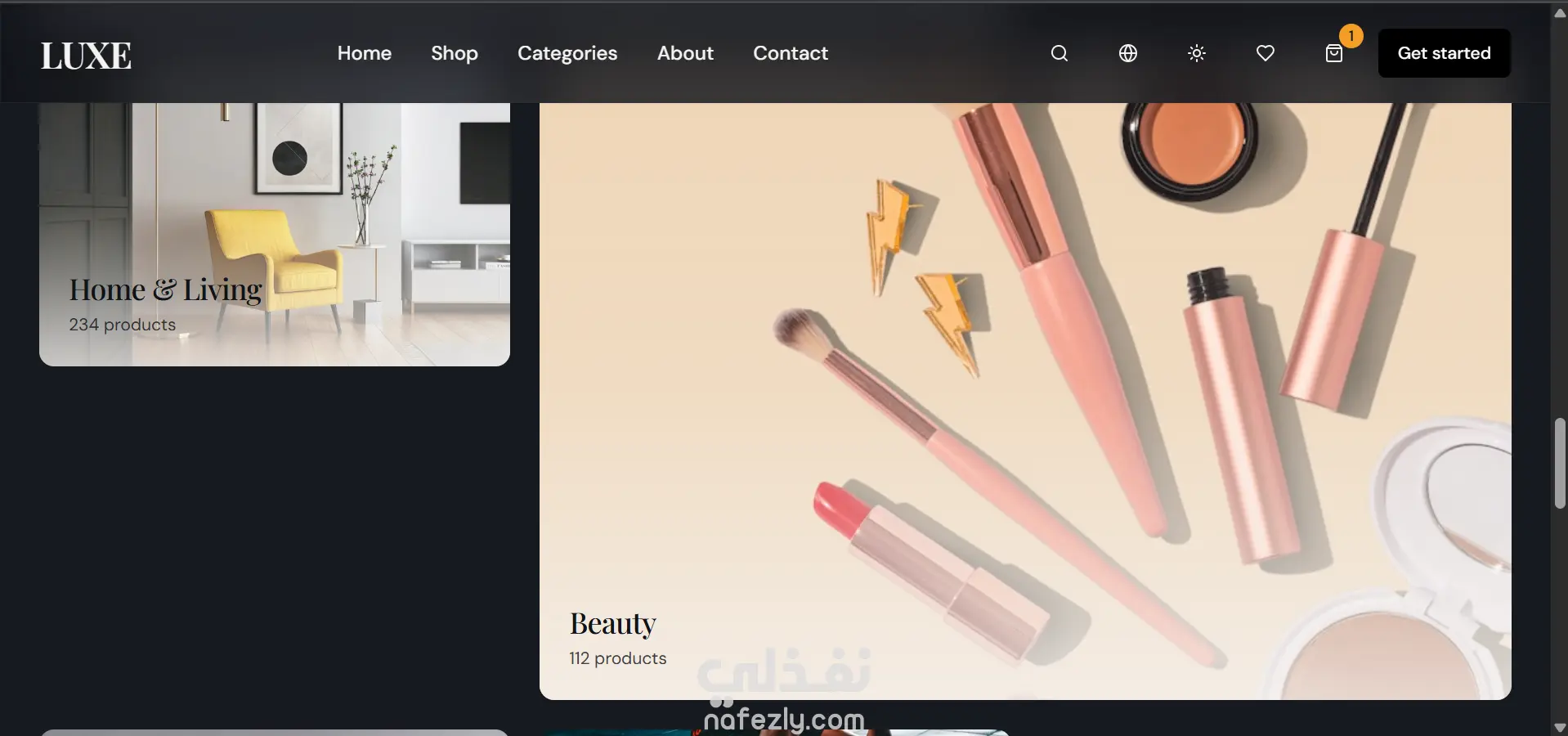Click the scrollbar down arrow
This screenshot has height=736, width=1568.
tap(1560, 727)
